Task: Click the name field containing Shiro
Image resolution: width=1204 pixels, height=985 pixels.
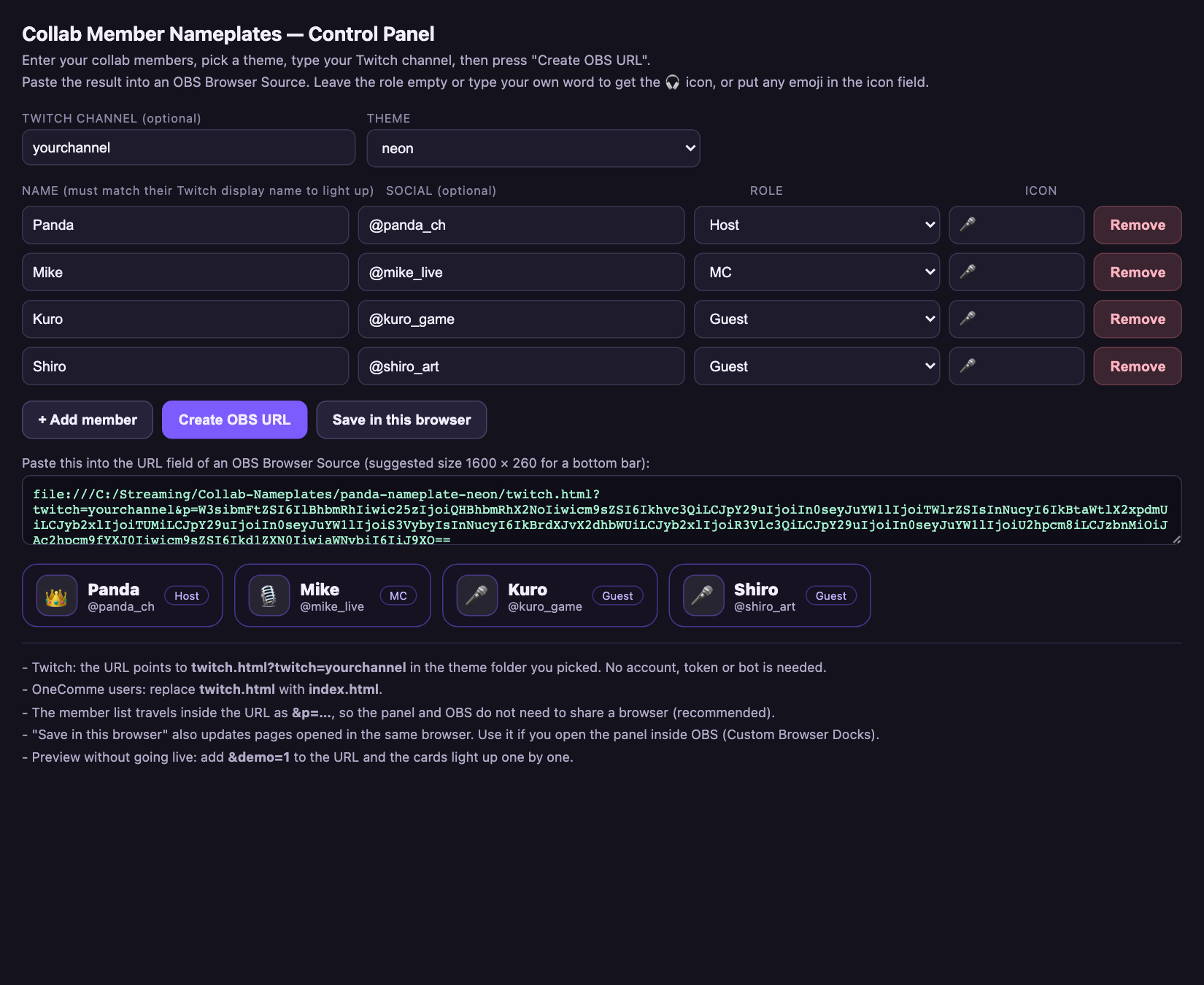Action: (x=185, y=366)
